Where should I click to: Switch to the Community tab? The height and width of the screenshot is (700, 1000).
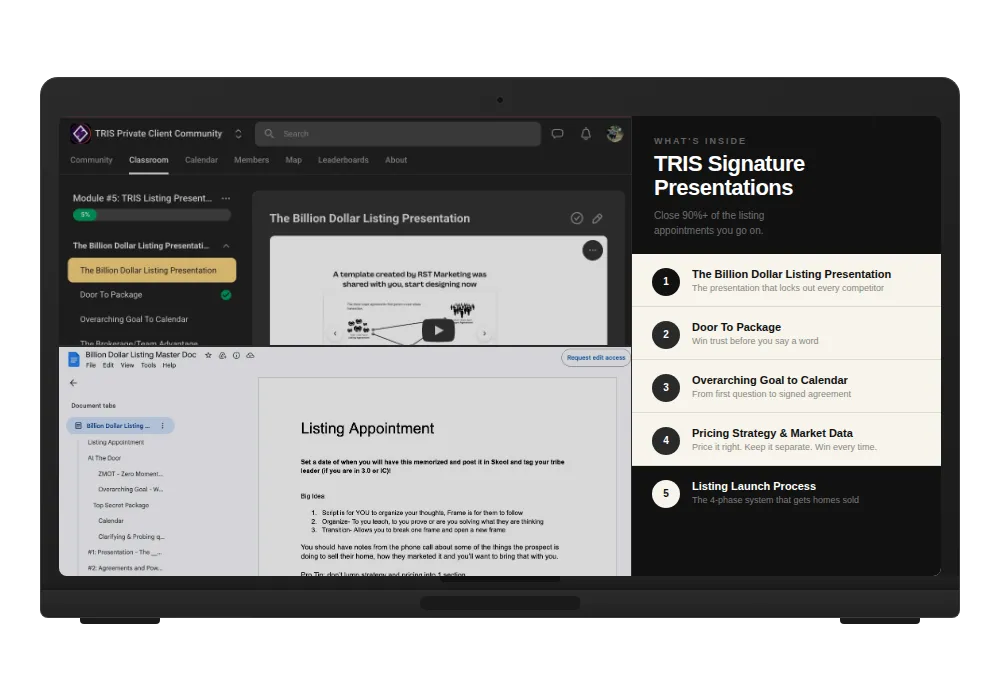pyautogui.click(x=91, y=160)
